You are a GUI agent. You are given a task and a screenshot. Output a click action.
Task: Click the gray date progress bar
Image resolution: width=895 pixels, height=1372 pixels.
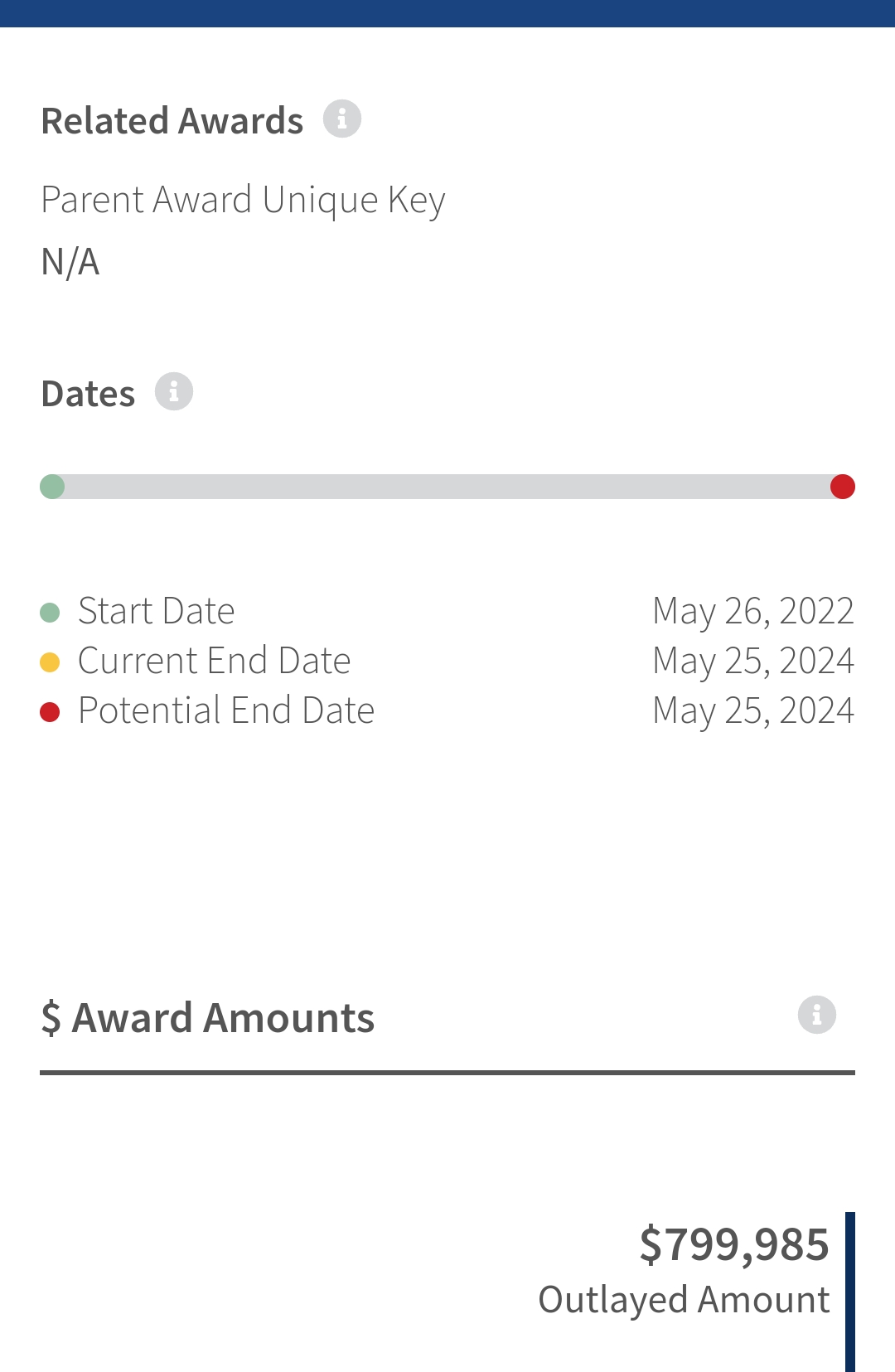click(447, 487)
